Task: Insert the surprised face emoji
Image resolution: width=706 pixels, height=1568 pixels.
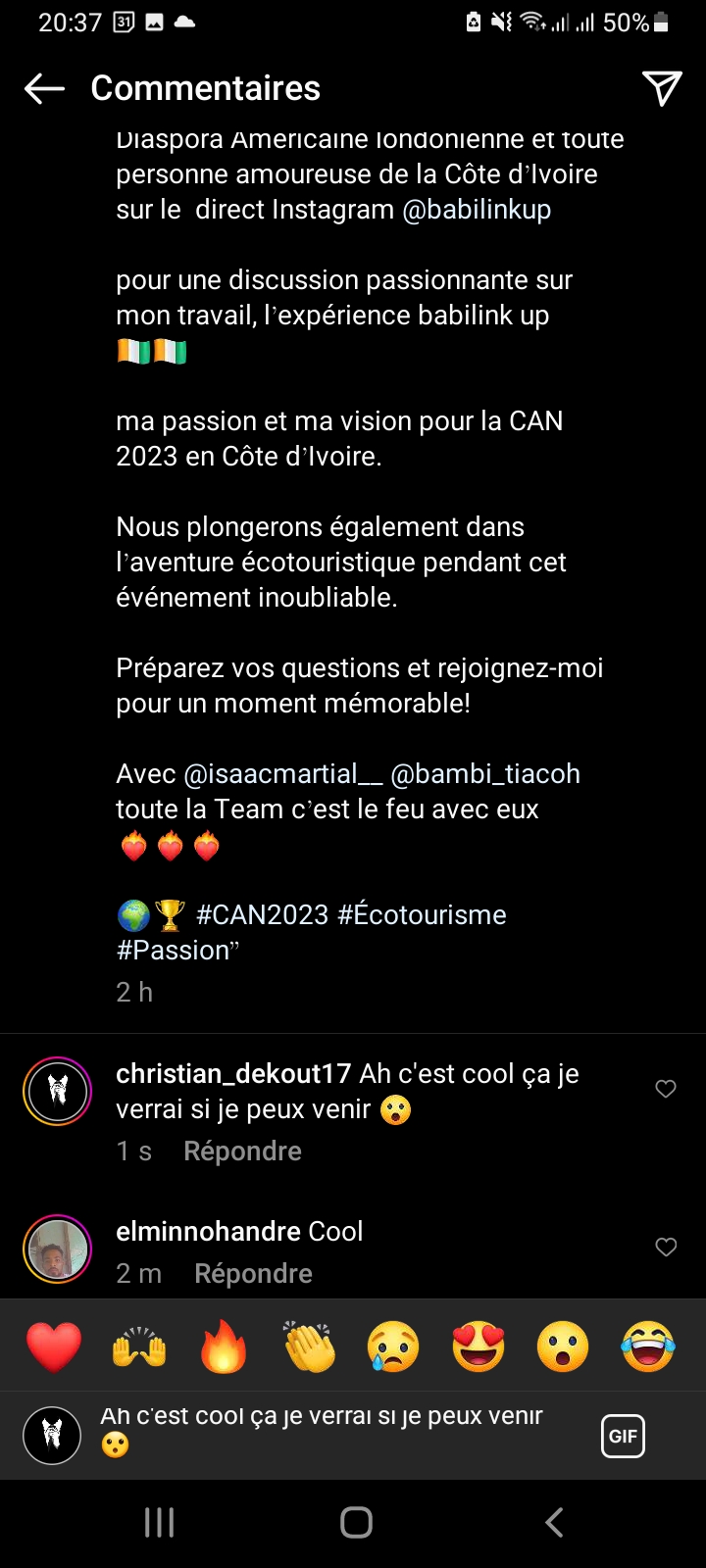Action: [563, 1347]
